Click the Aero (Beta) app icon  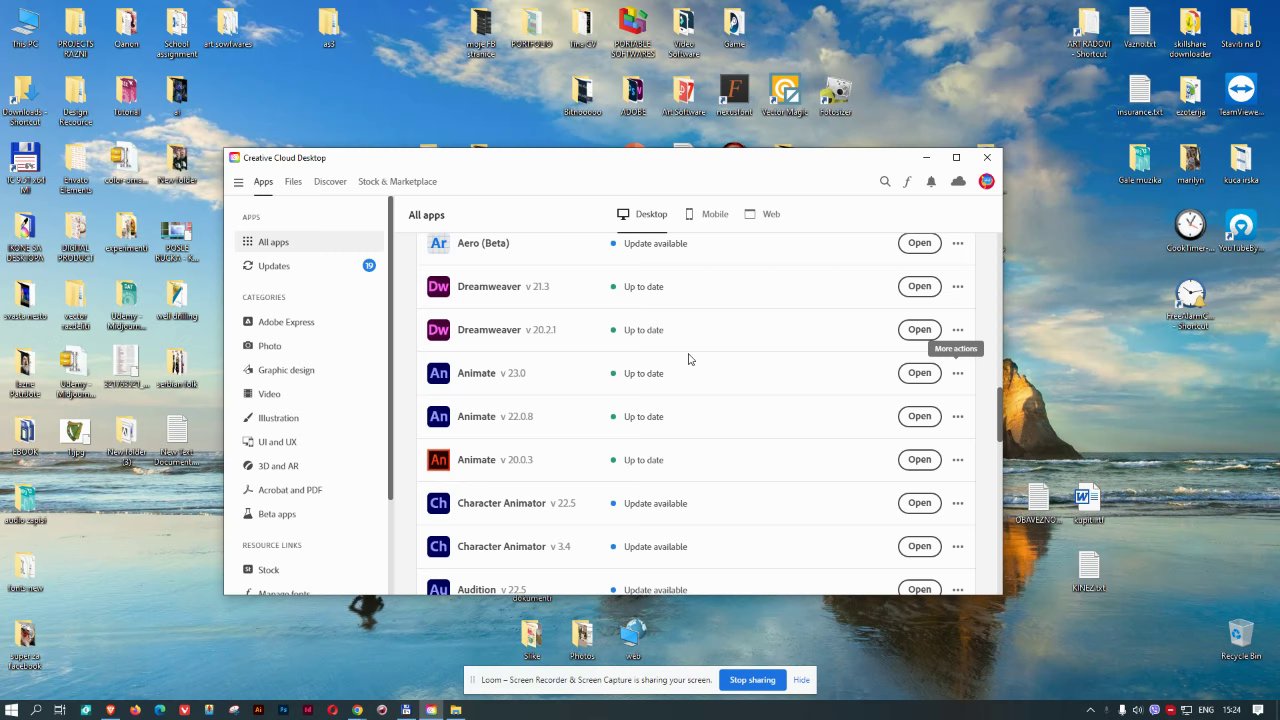(438, 243)
